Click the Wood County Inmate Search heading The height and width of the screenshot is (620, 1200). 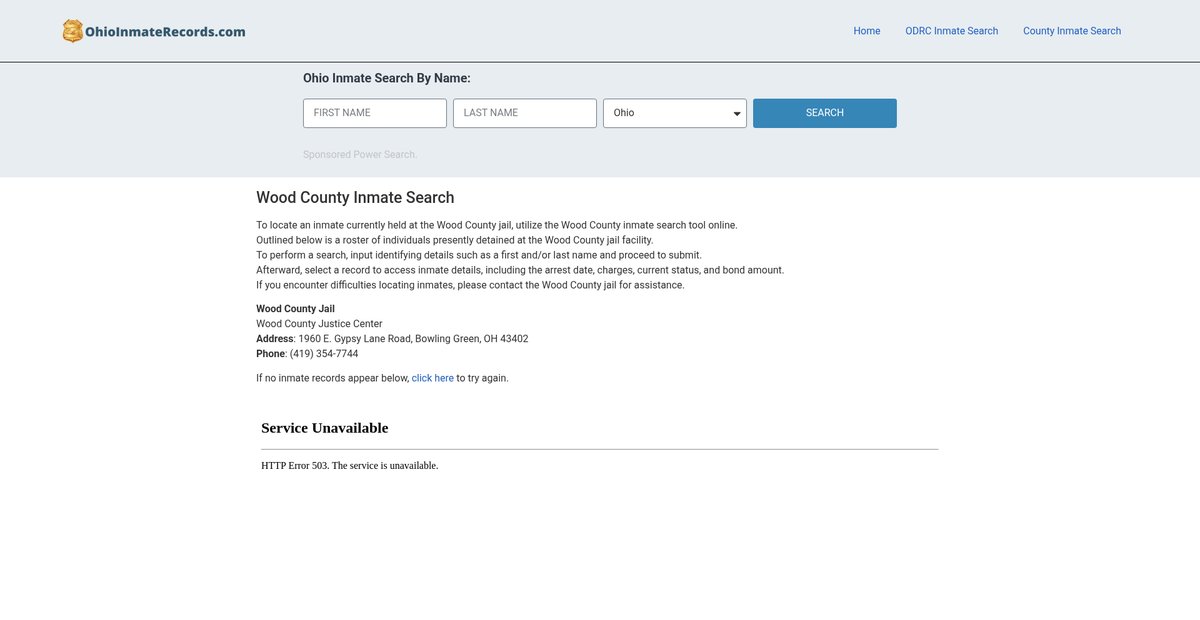(x=355, y=198)
